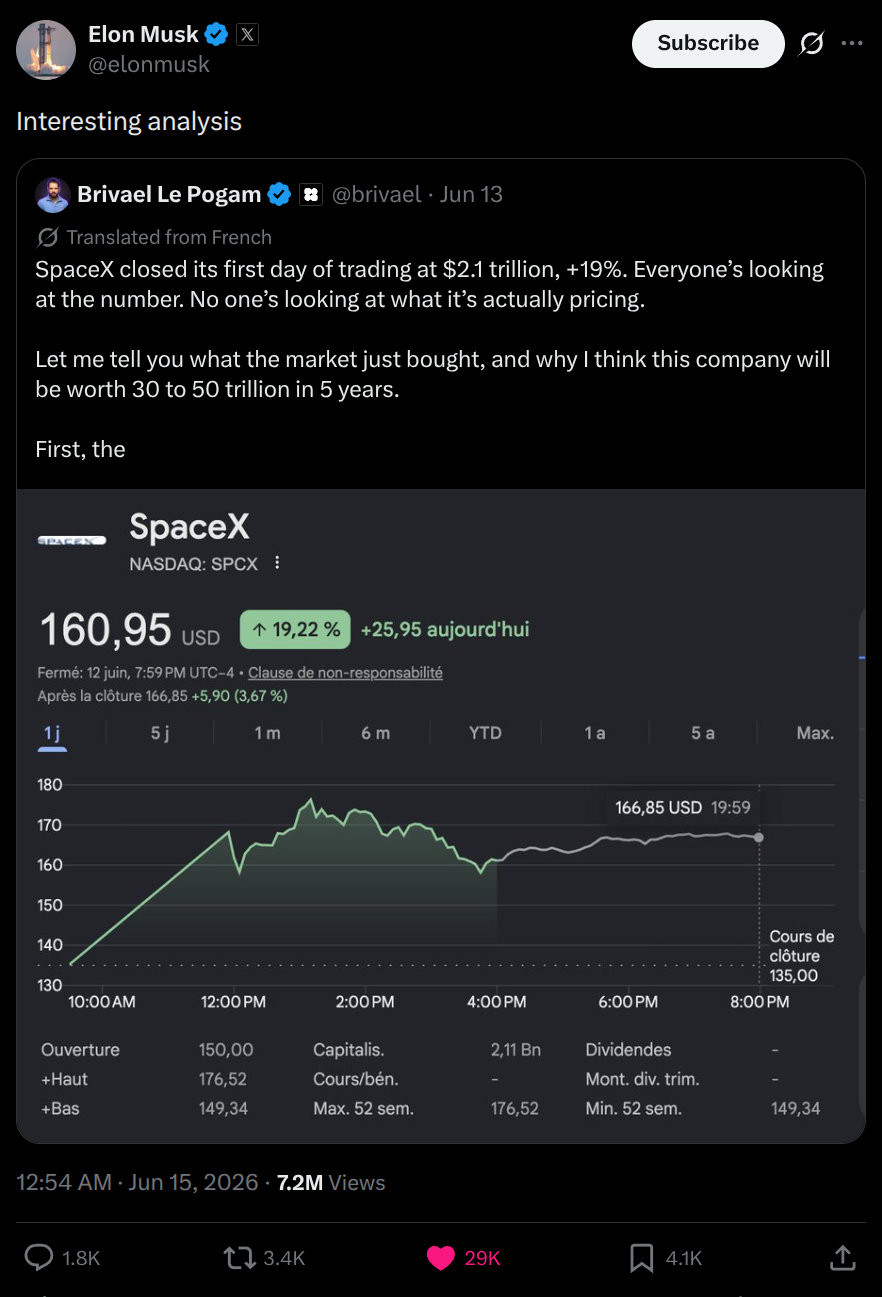882x1297 pixels.
Task: Select the YTD chart range tab
Action: tap(485, 733)
